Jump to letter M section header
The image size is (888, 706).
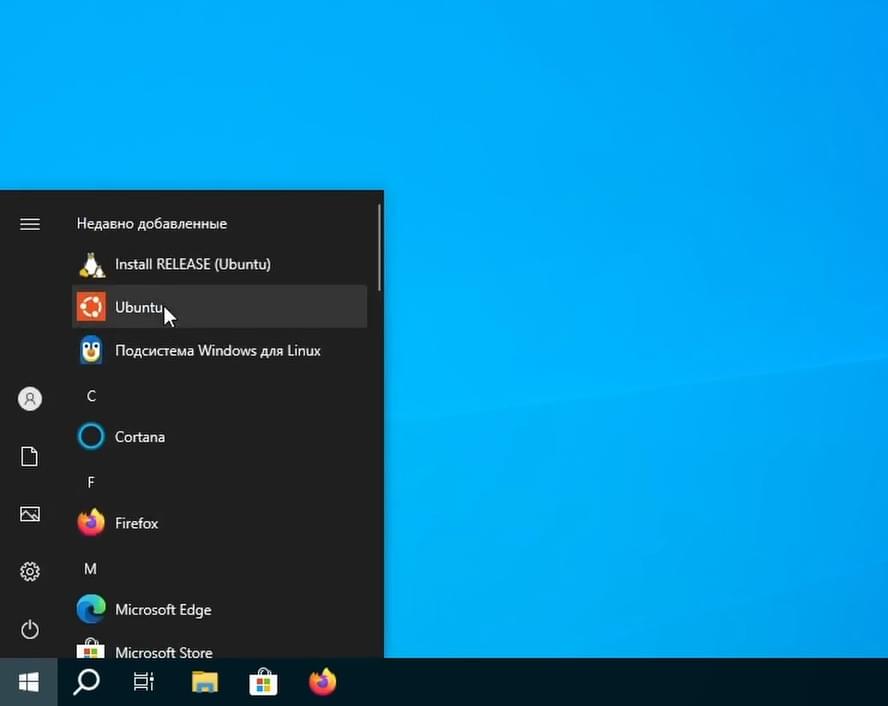[91, 569]
